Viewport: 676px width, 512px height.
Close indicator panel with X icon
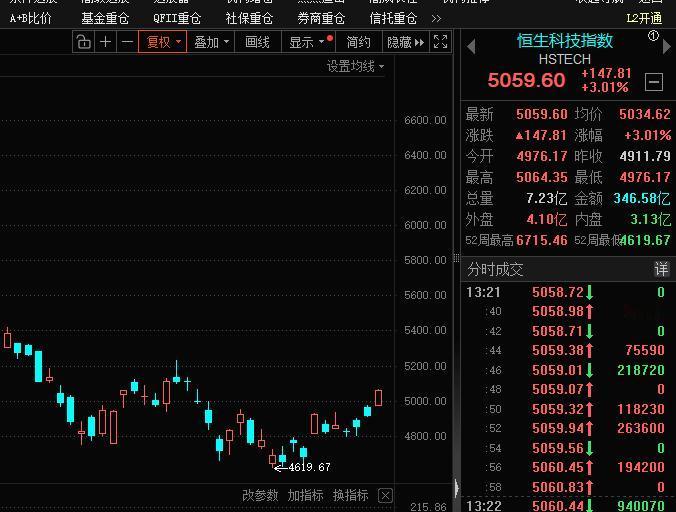tap(385, 496)
